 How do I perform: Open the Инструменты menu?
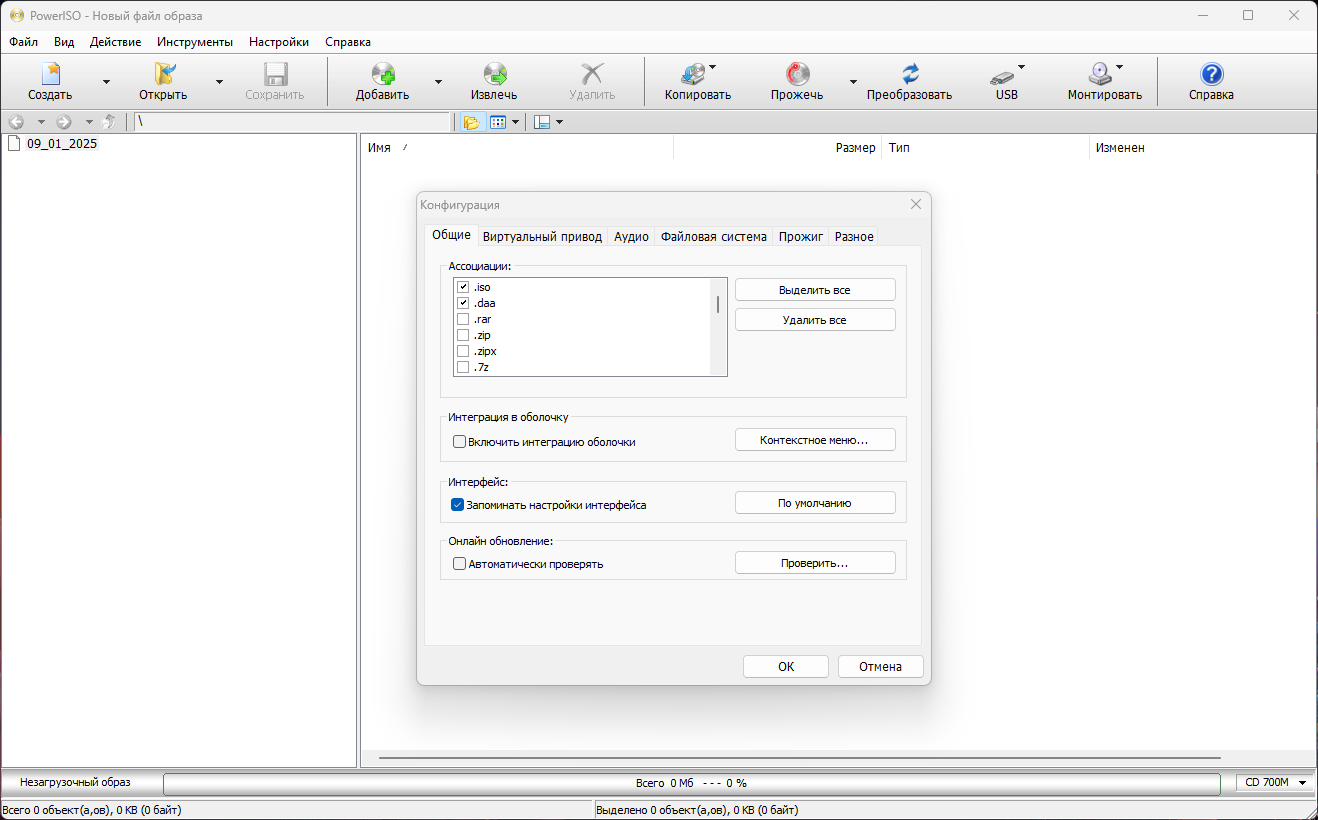(195, 42)
